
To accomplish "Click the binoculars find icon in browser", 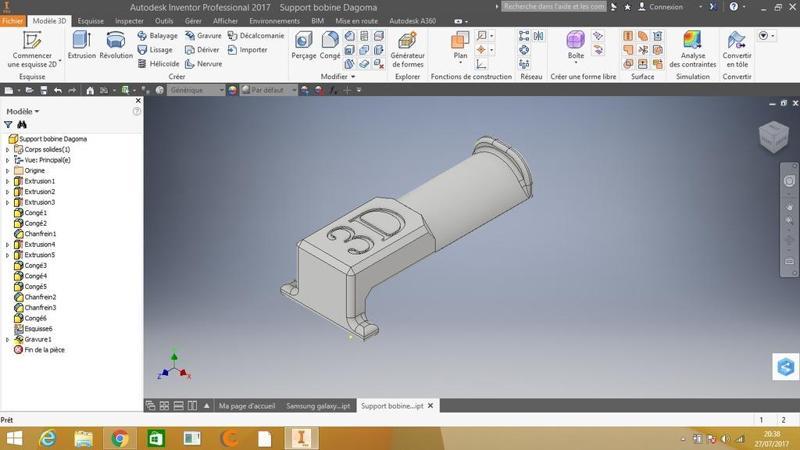I will 22,124.
